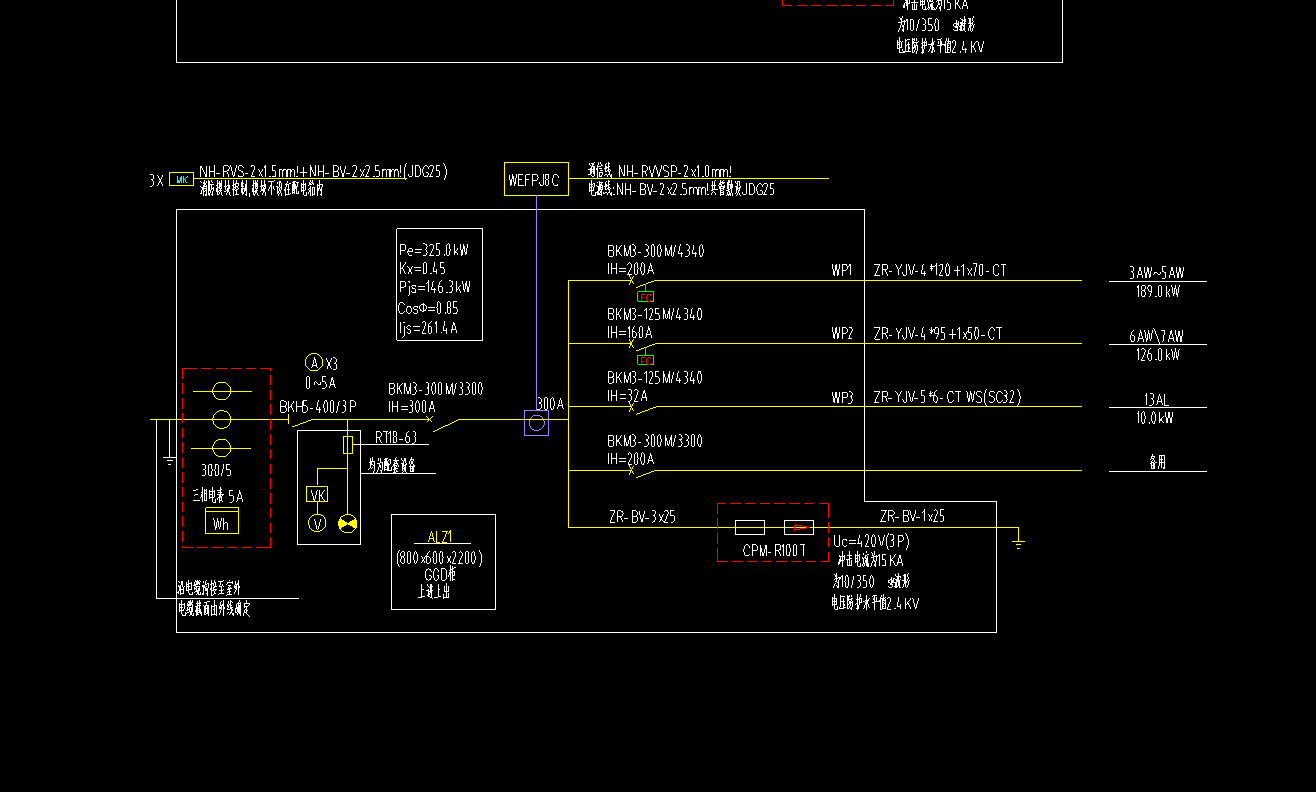1316x792 pixels.
Task: Select the ALZ1 cabinet label
Action: [440, 536]
